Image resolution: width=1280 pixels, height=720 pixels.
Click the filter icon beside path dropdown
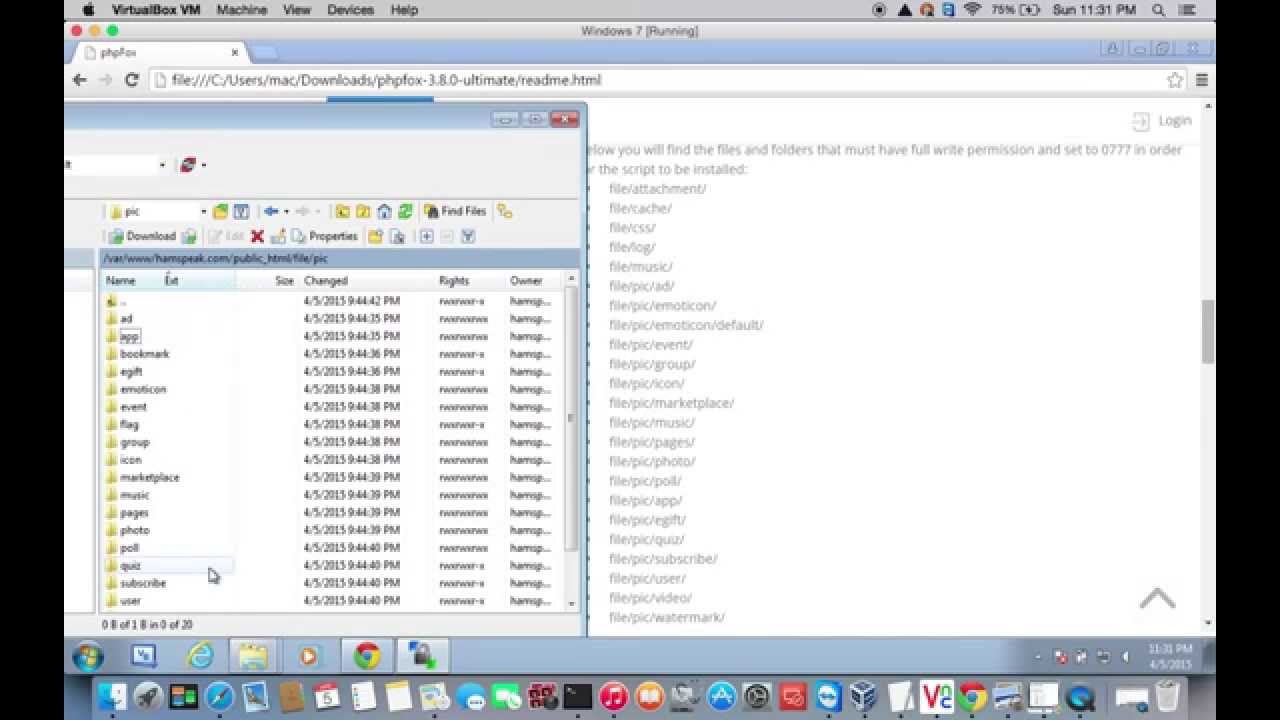pos(241,211)
